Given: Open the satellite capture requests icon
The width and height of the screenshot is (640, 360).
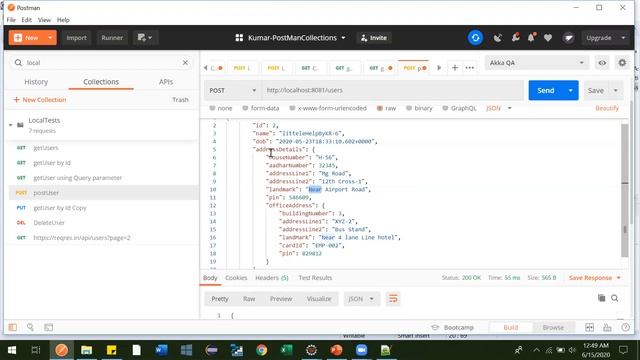Looking at the screenshot, I should (497, 38).
